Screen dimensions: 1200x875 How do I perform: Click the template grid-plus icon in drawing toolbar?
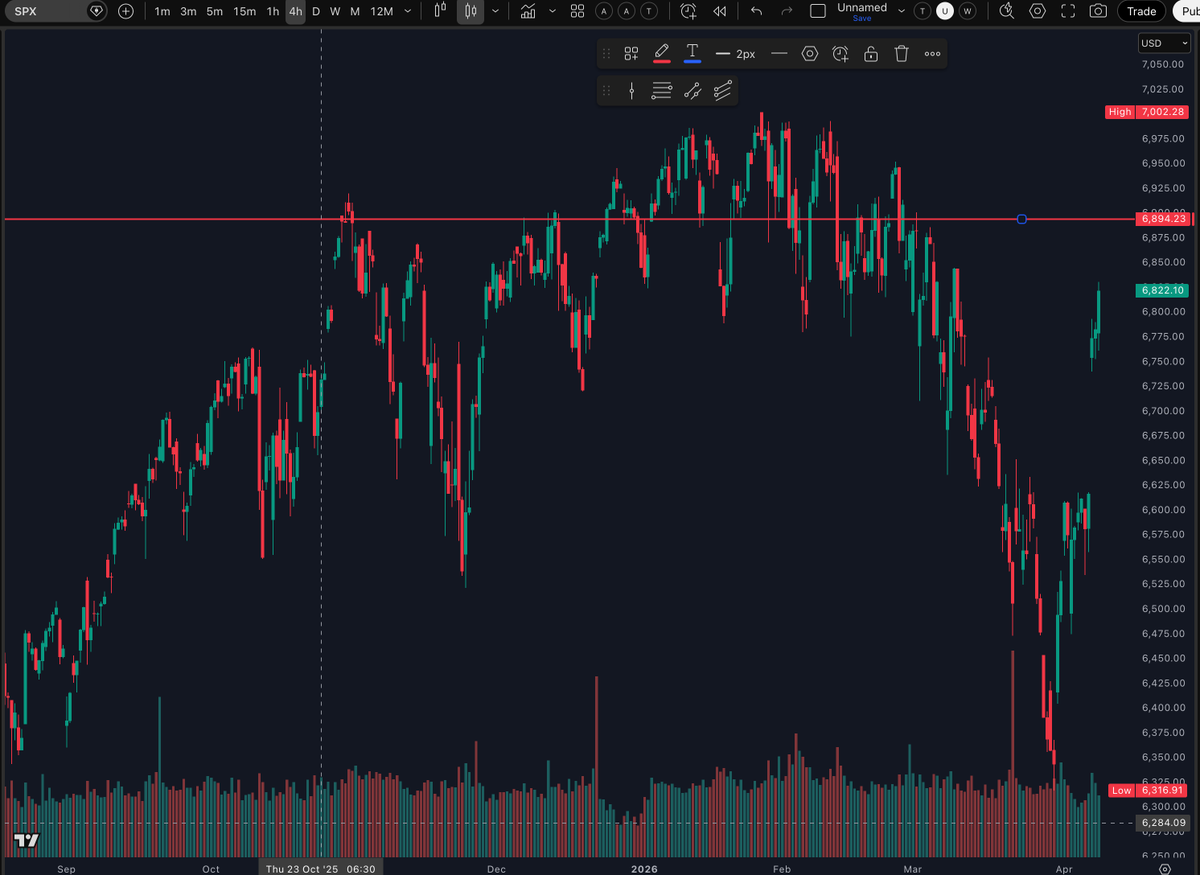pyautogui.click(x=631, y=54)
